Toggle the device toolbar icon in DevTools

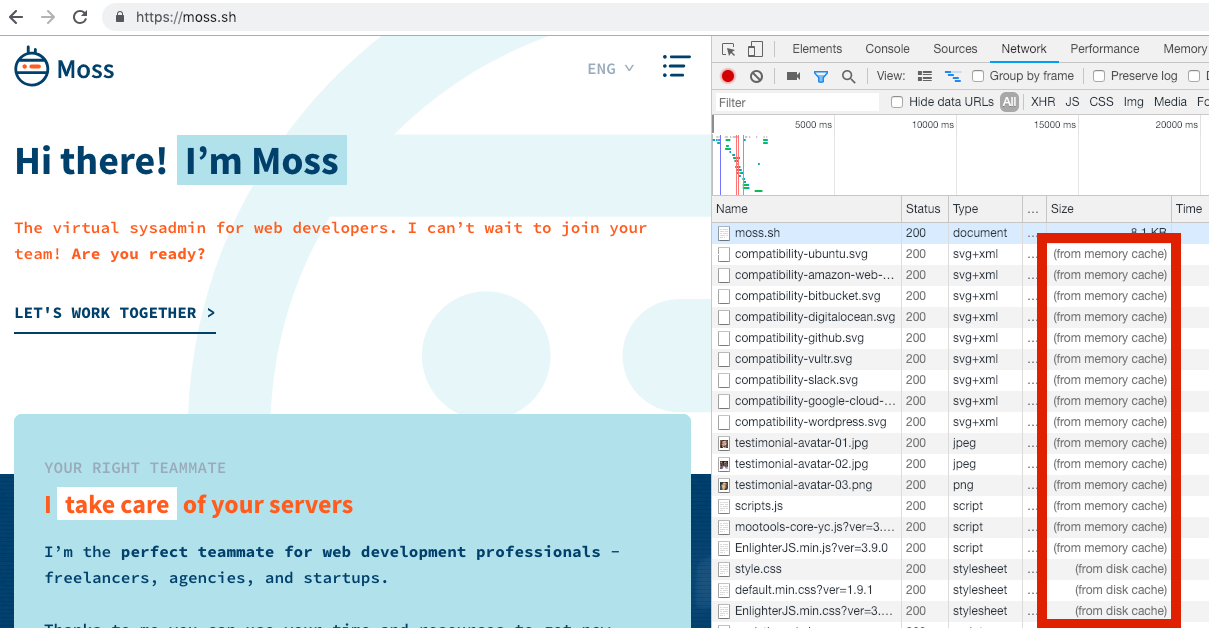[x=755, y=49]
